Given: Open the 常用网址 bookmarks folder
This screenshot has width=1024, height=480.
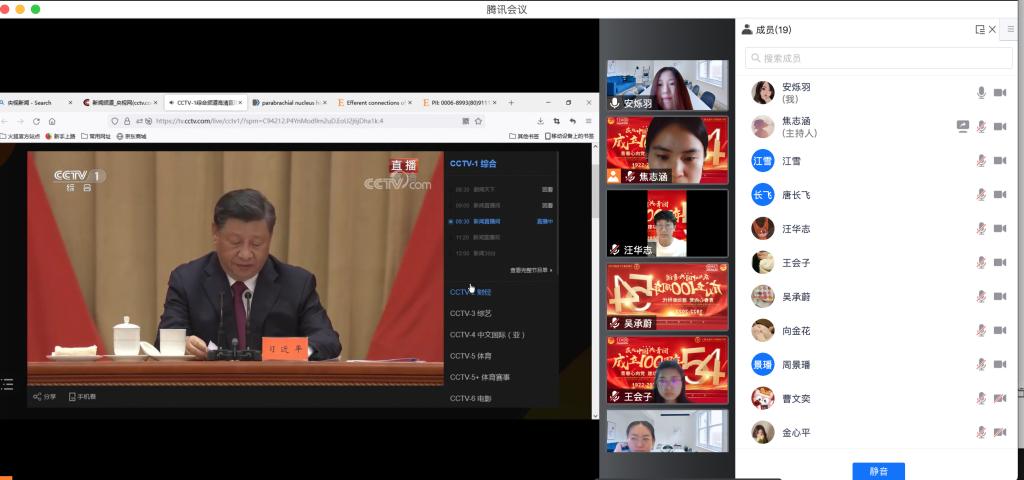Looking at the screenshot, I should click(x=95, y=136).
